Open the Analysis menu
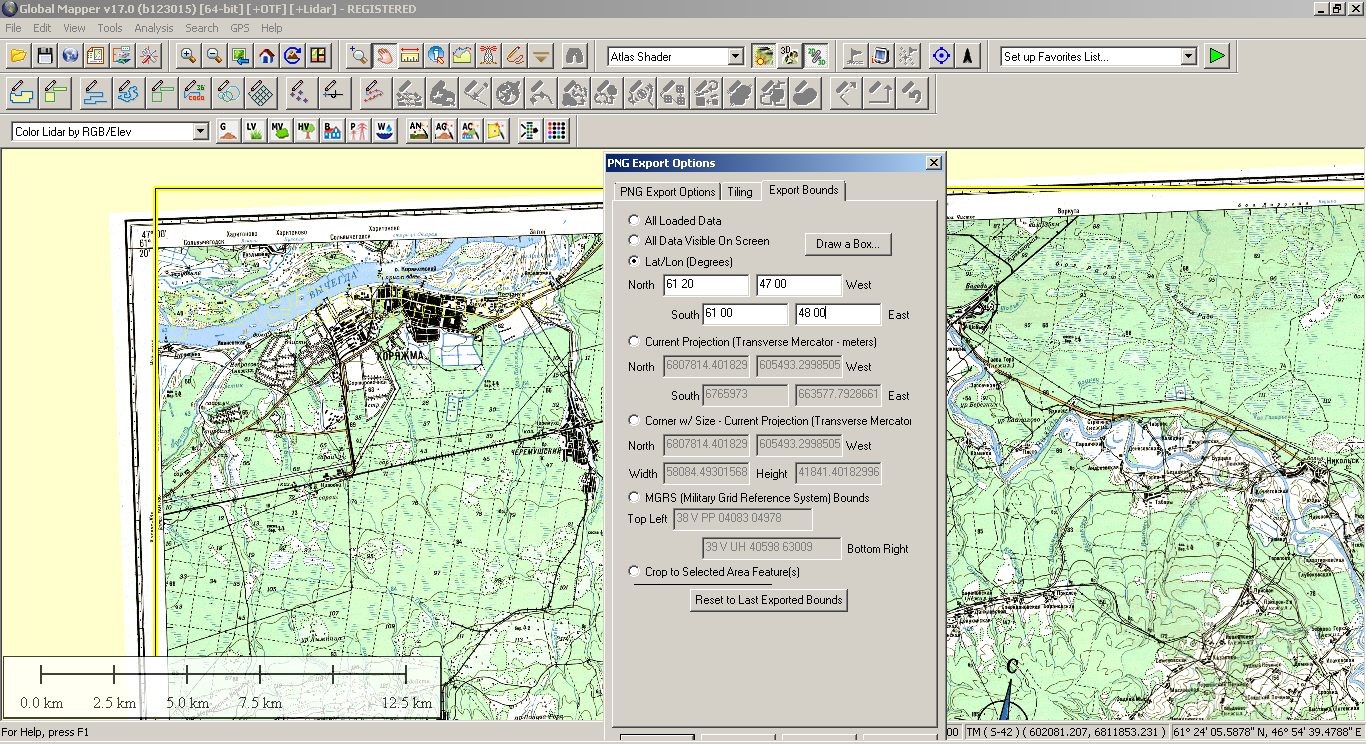The width and height of the screenshot is (1366, 744). 153,28
